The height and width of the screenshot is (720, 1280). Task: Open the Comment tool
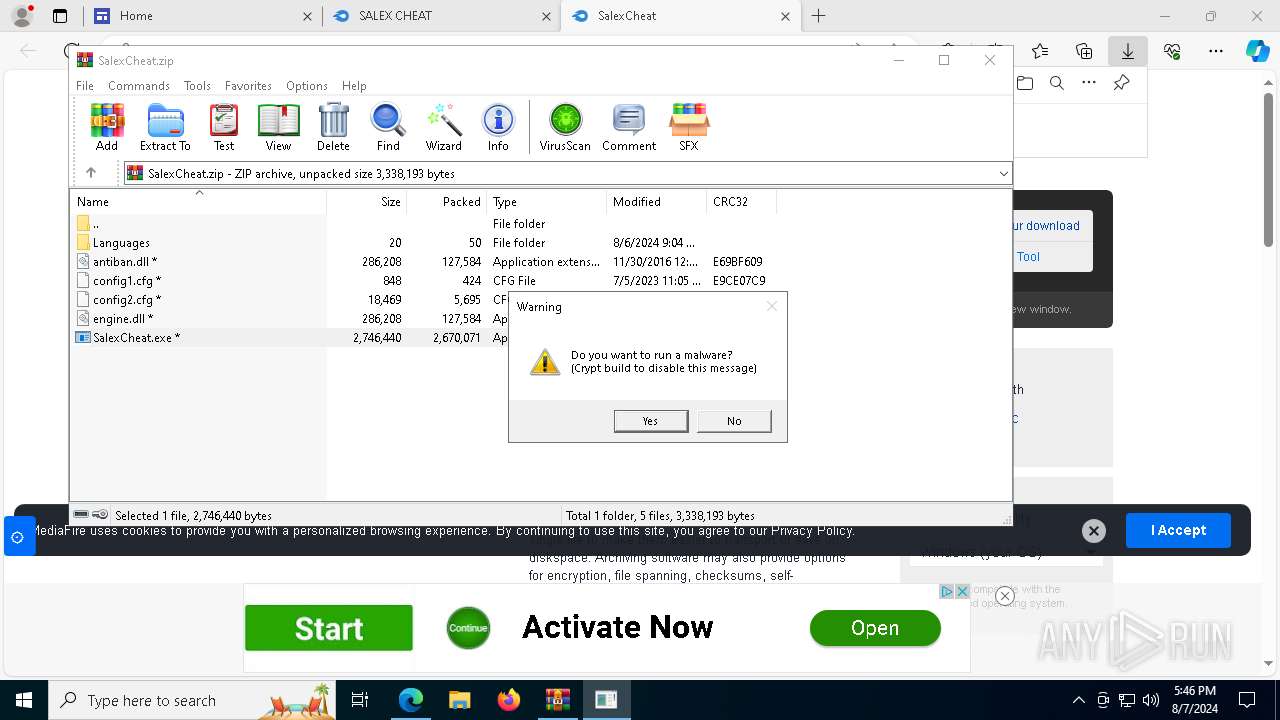tap(629, 127)
